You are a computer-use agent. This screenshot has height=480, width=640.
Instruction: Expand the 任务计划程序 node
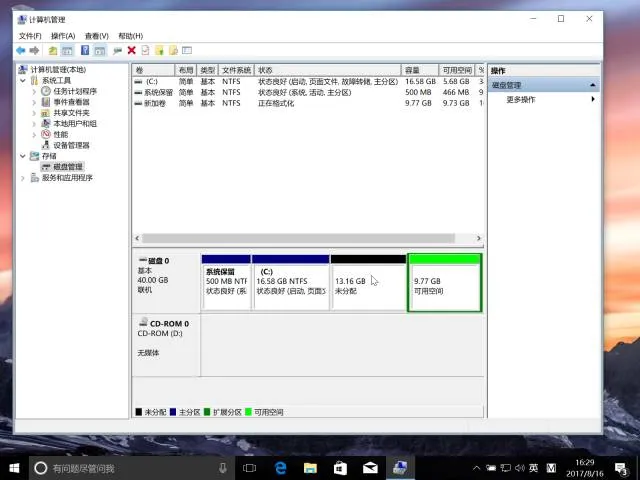(x=34, y=91)
